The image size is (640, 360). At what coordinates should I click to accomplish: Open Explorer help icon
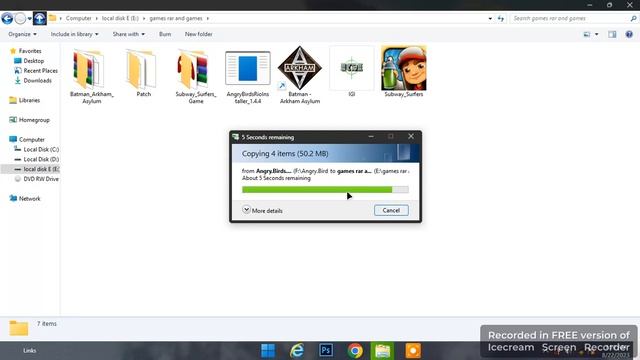[629, 34]
